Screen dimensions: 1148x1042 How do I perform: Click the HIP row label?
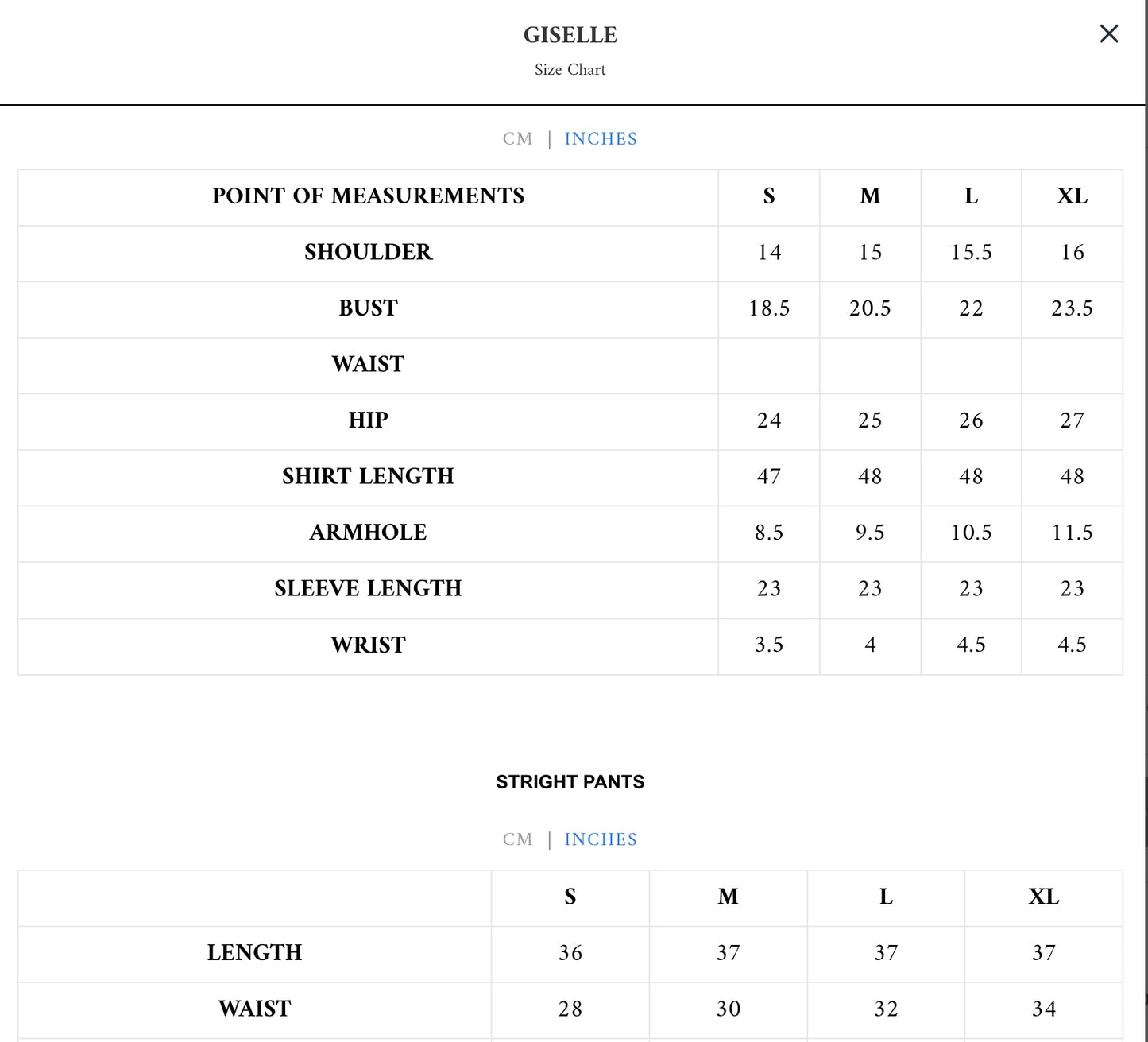pyautogui.click(x=368, y=420)
